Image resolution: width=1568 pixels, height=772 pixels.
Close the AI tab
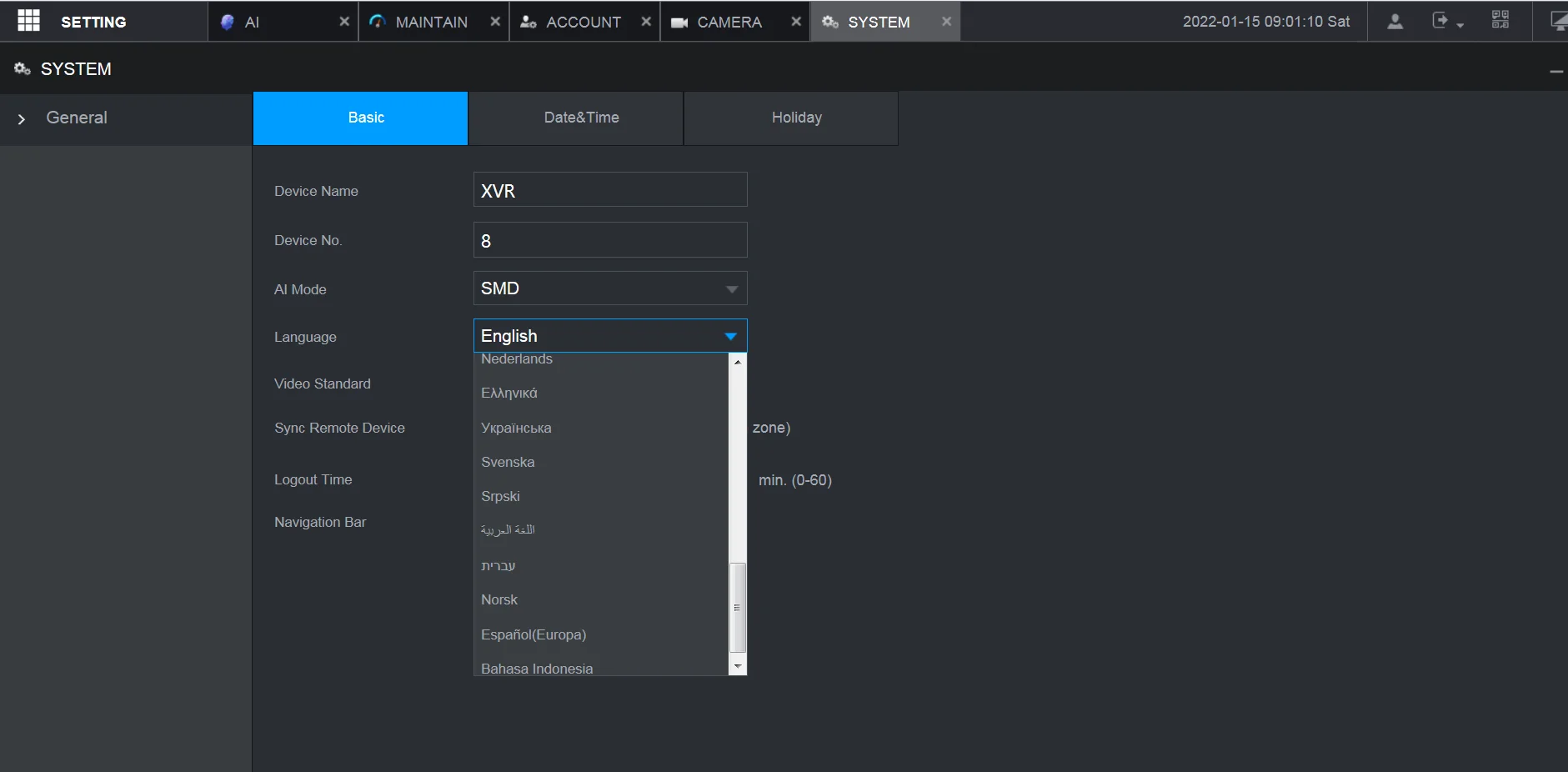[344, 22]
